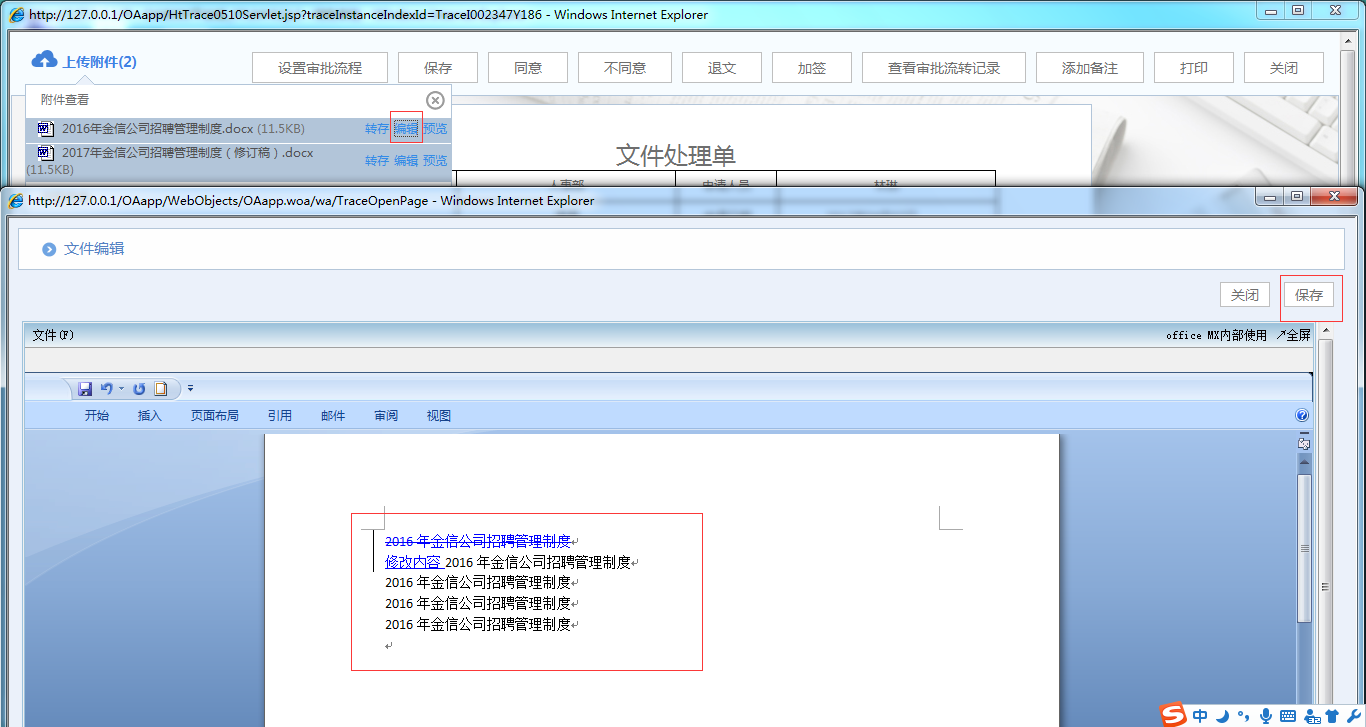Click the user account icon on IME bar
This screenshot has height=727, width=1366.
[x=1311, y=716]
